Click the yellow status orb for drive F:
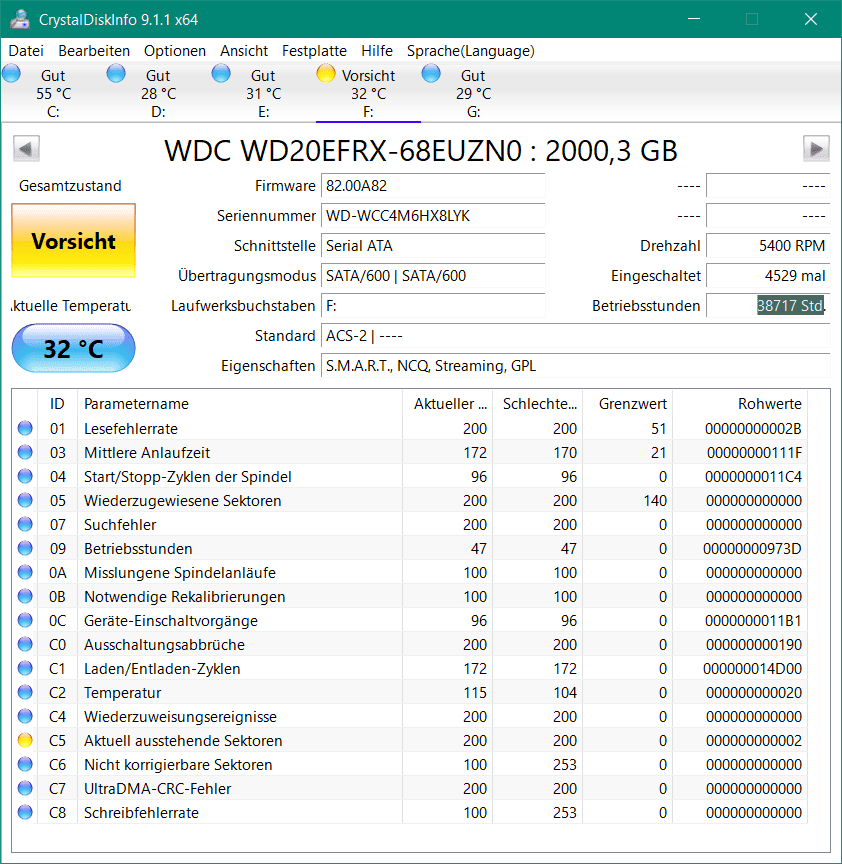This screenshot has width=842, height=864. coord(326,73)
